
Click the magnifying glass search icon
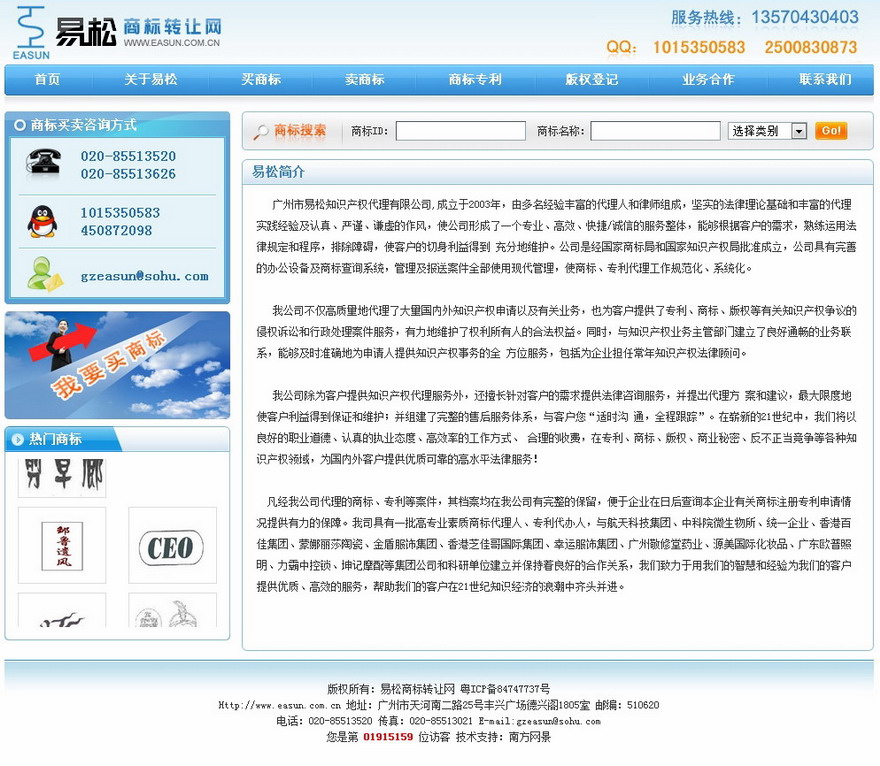261,132
